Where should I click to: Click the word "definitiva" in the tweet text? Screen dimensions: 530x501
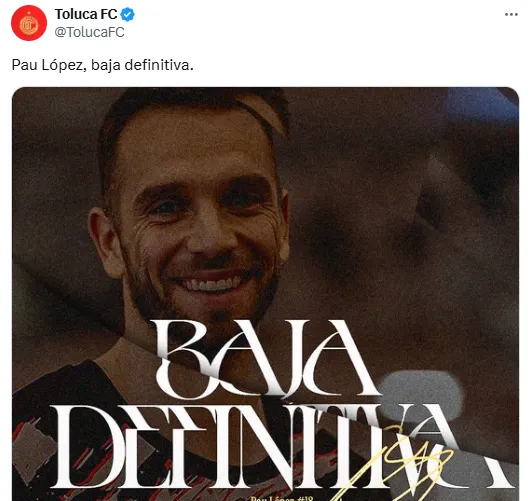coord(159,65)
